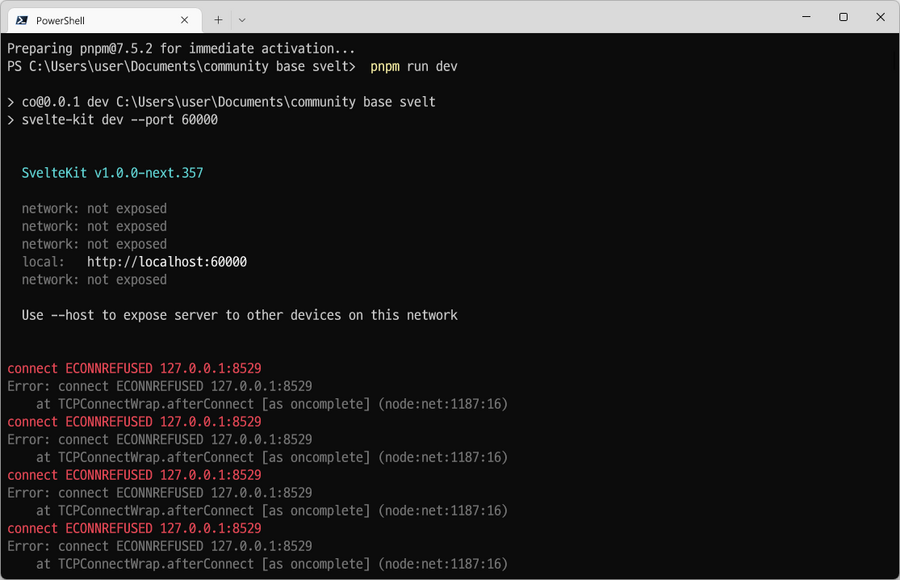Open the http://localhost:60000 link
Image resolution: width=900 pixels, height=580 pixels.
point(167,262)
